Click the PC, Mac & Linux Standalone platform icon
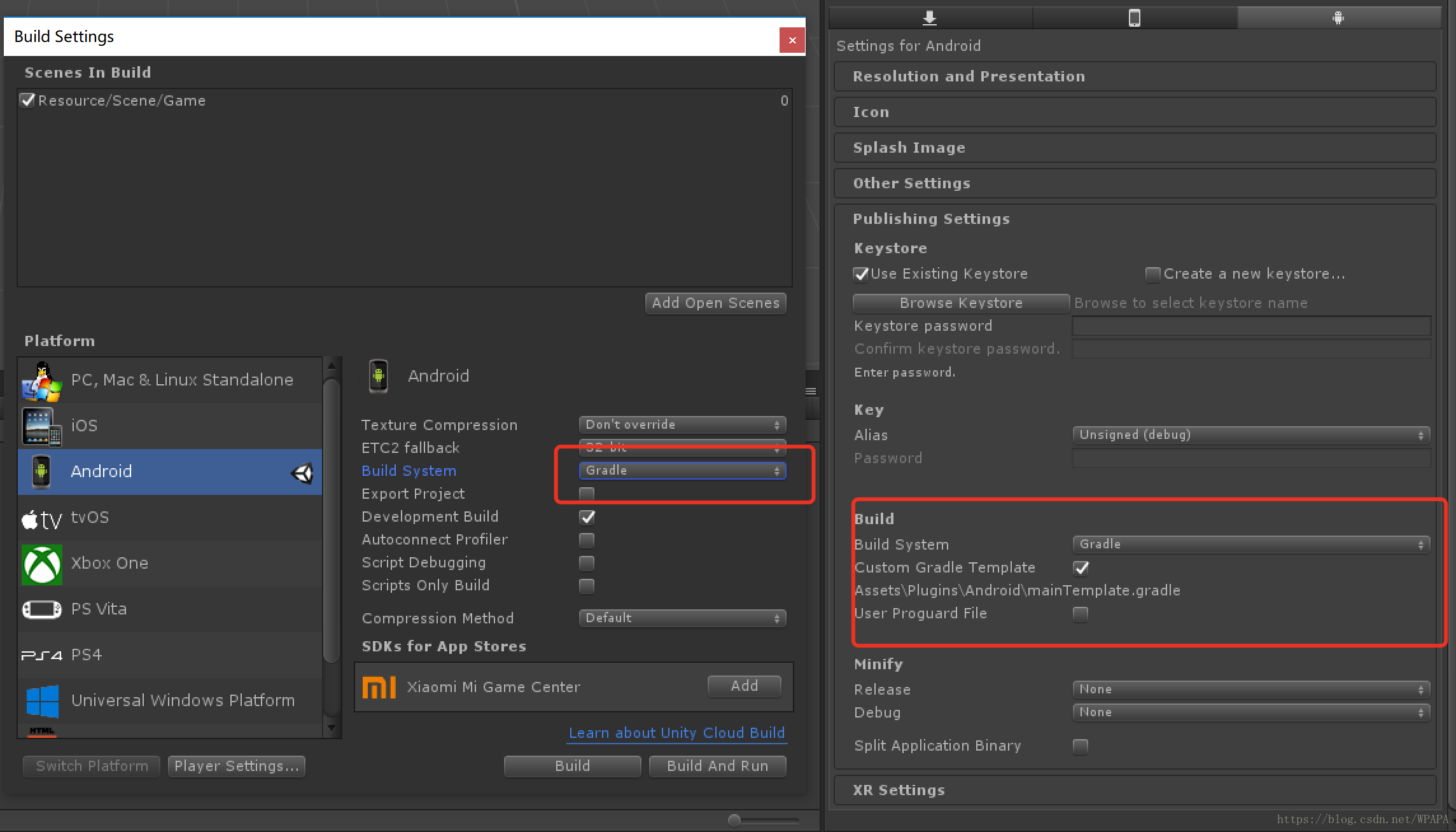The image size is (1456, 832). (x=41, y=381)
